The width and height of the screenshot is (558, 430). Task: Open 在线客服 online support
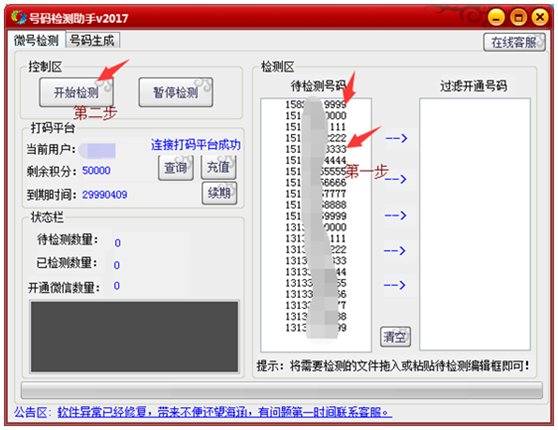click(x=514, y=42)
